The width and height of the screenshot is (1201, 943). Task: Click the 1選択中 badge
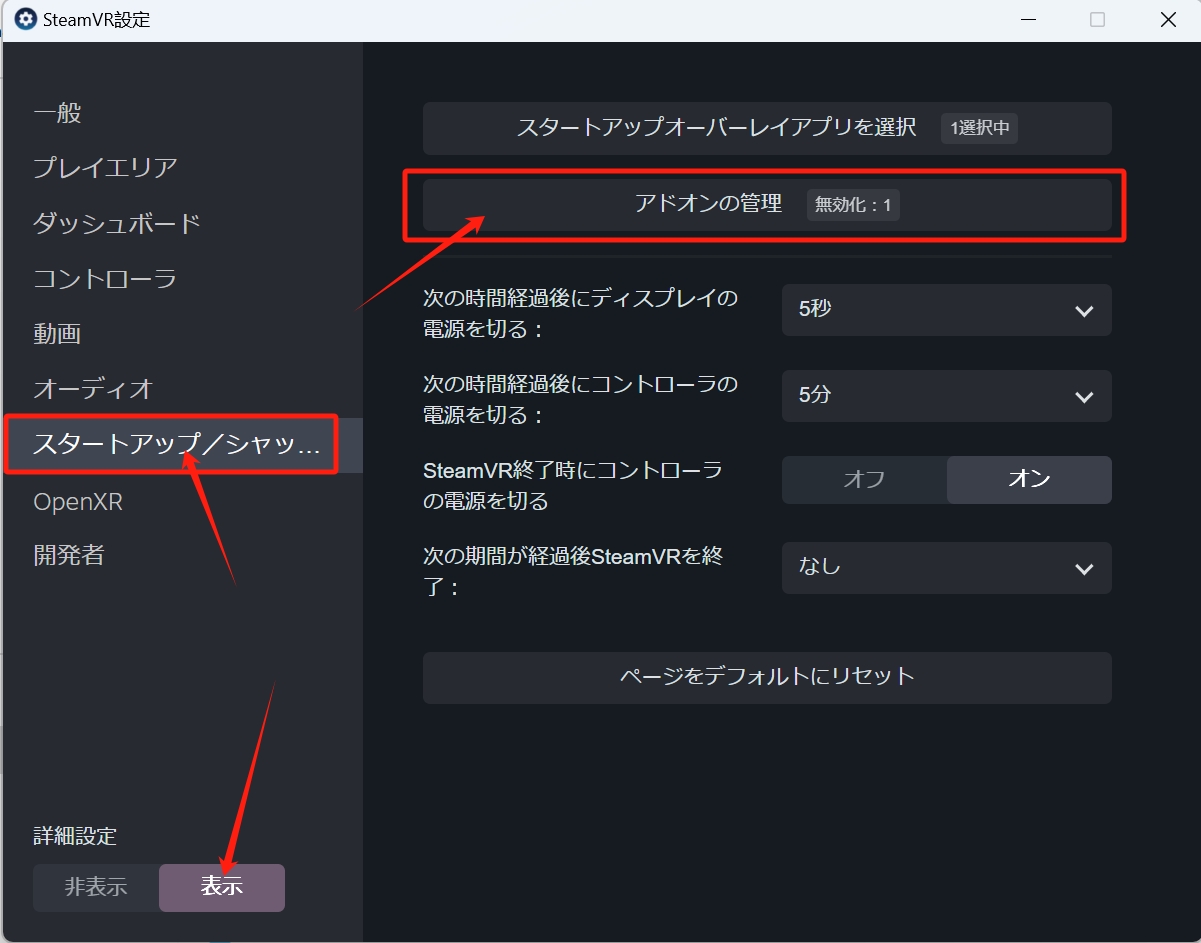(979, 128)
